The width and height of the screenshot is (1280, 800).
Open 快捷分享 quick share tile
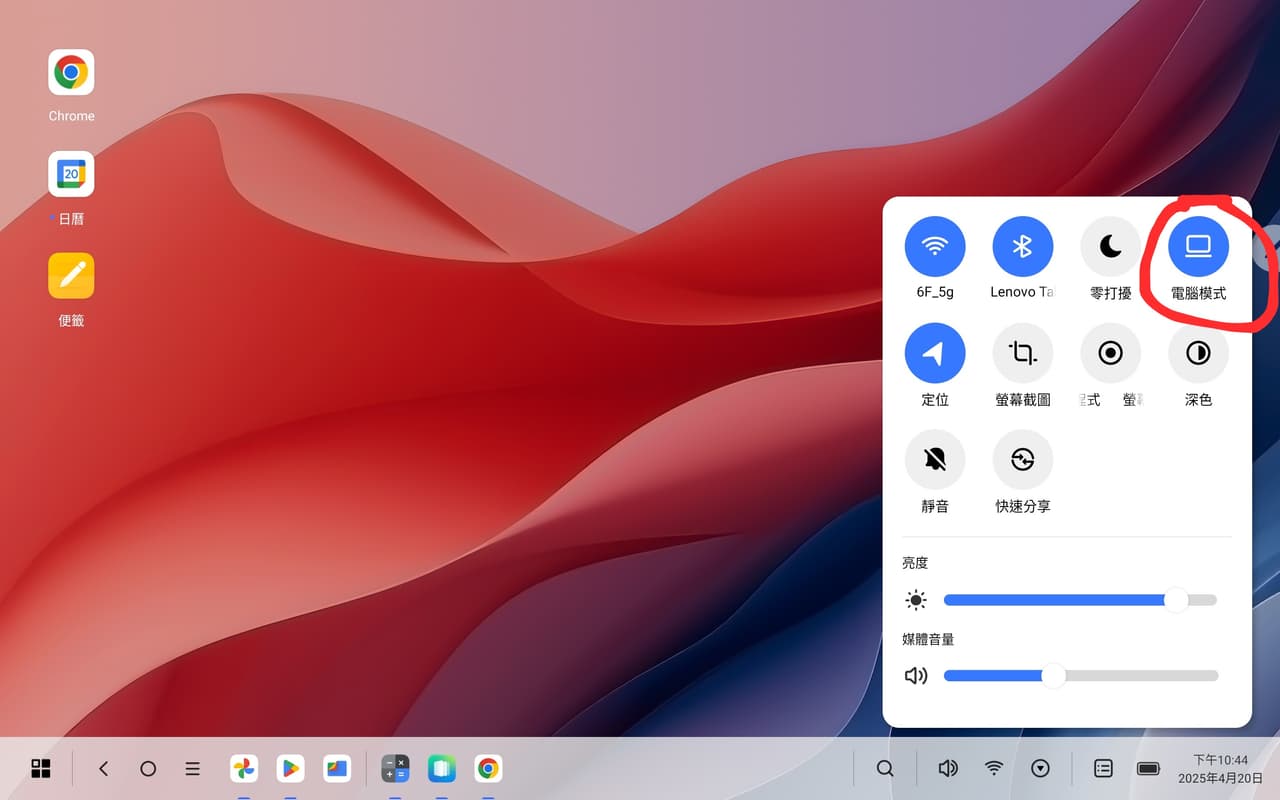coord(1022,460)
